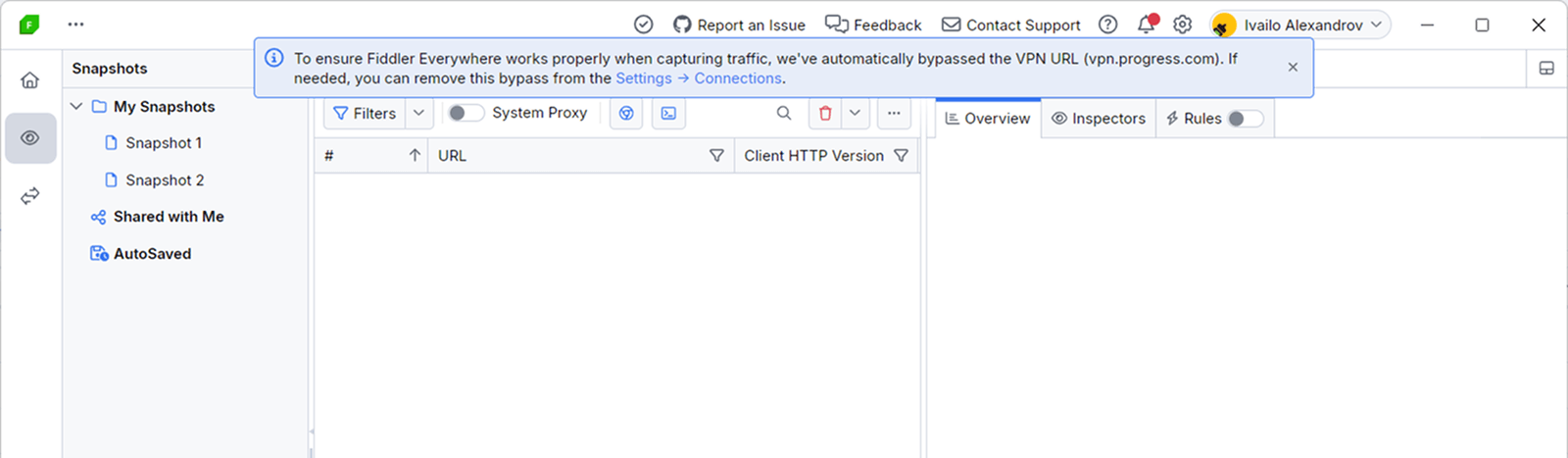Open notifications bell
This screenshot has width=1568, height=458.
point(1146,25)
